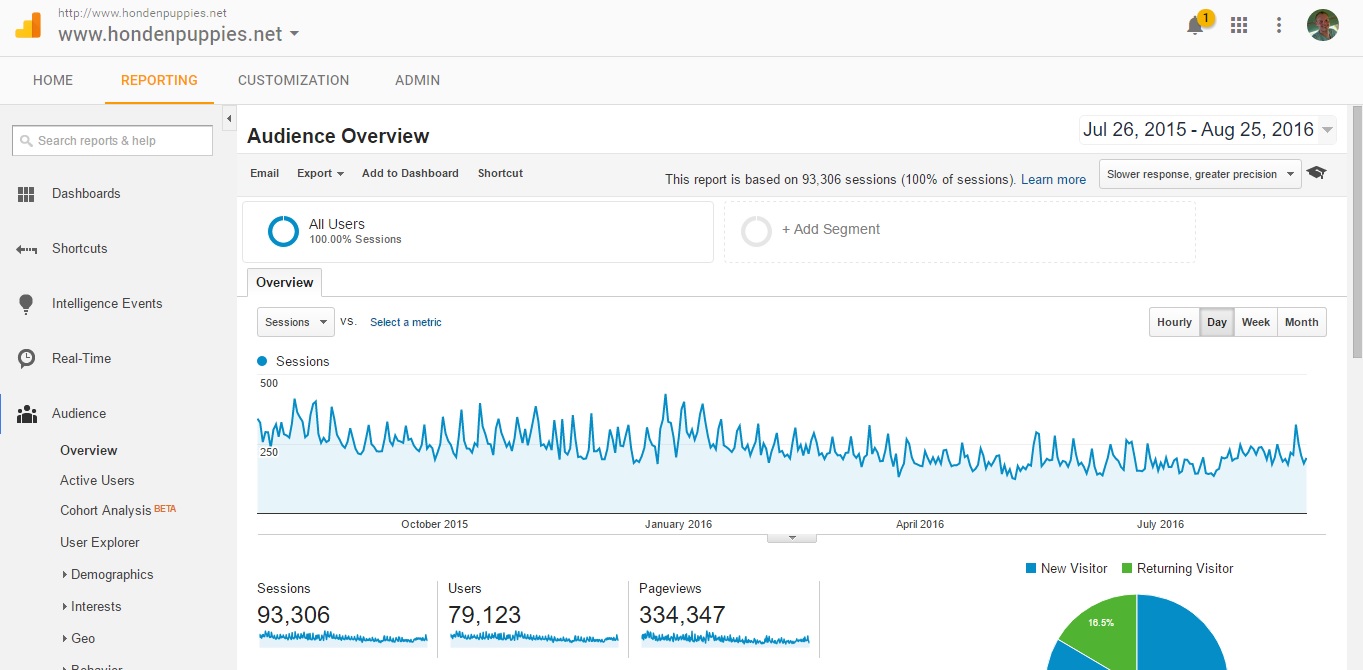Open Real-Time in the sidebar
The image size is (1363, 670).
click(x=82, y=359)
